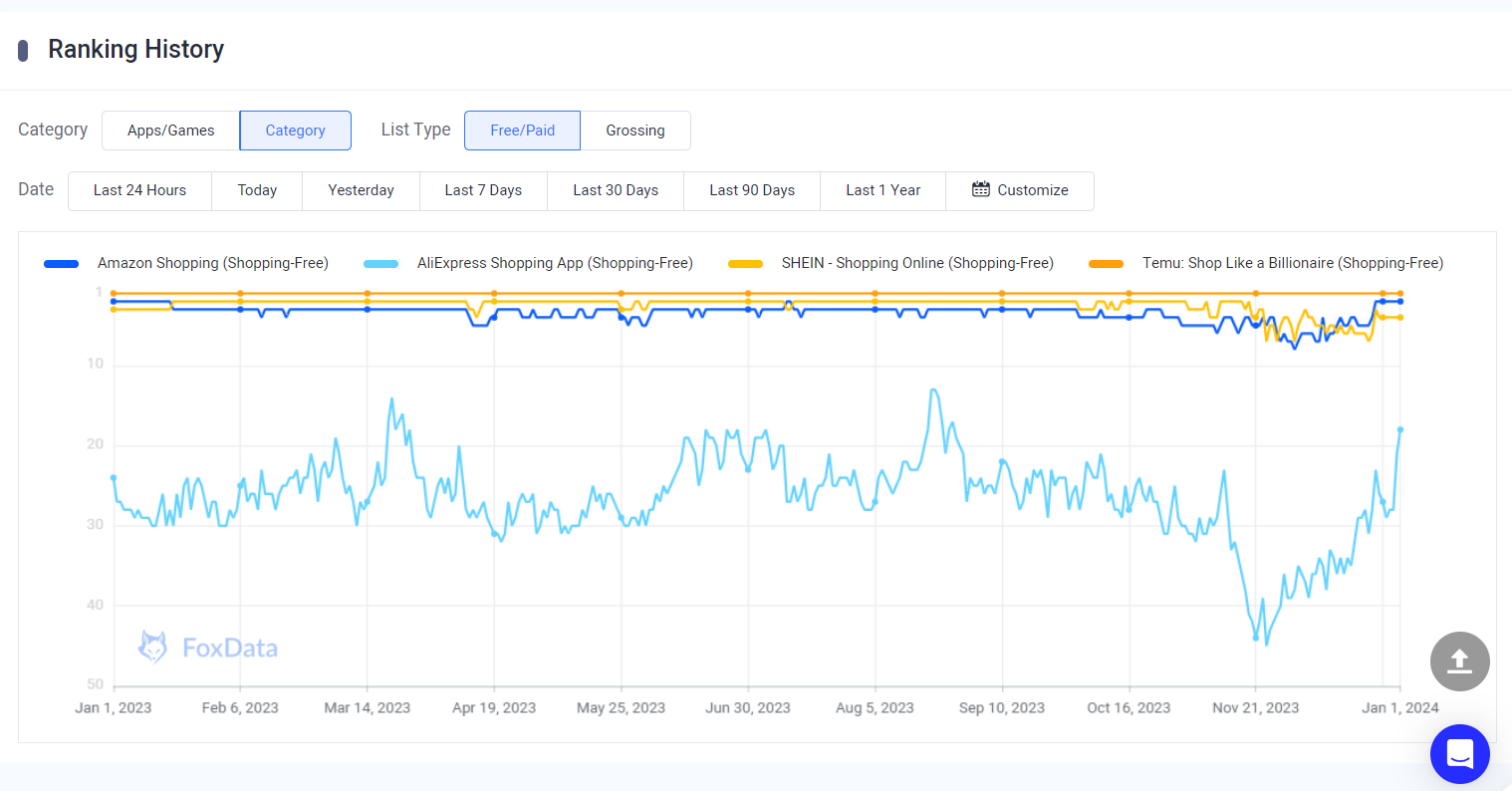This screenshot has height=791, width=1512.
Task: Select the Apps/Games category option
Action: (x=171, y=131)
